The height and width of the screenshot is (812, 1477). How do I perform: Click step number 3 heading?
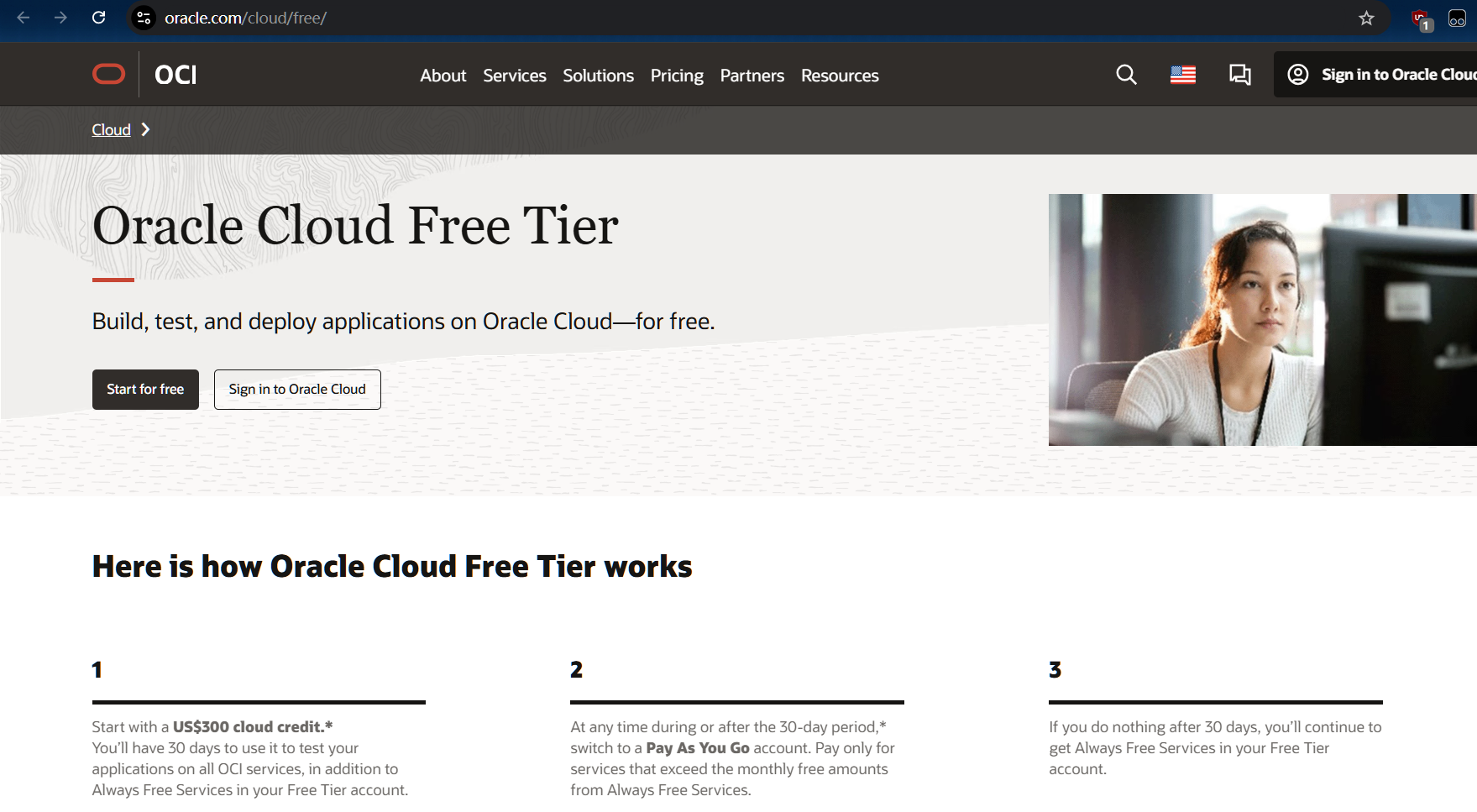point(1055,670)
